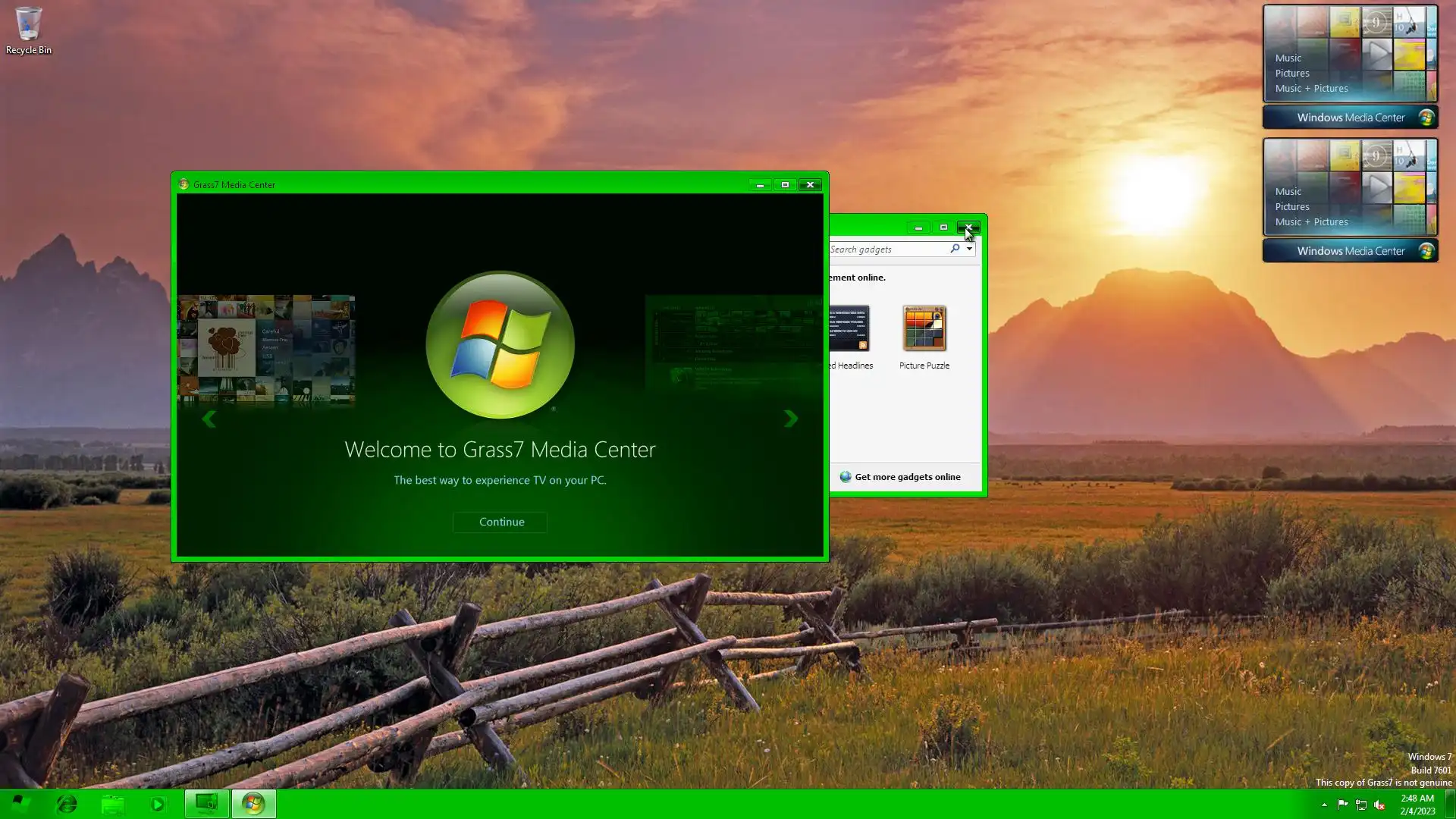Expand the search gadgets dropdown arrow
The width and height of the screenshot is (1456, 819).
[x=969, y=249]
